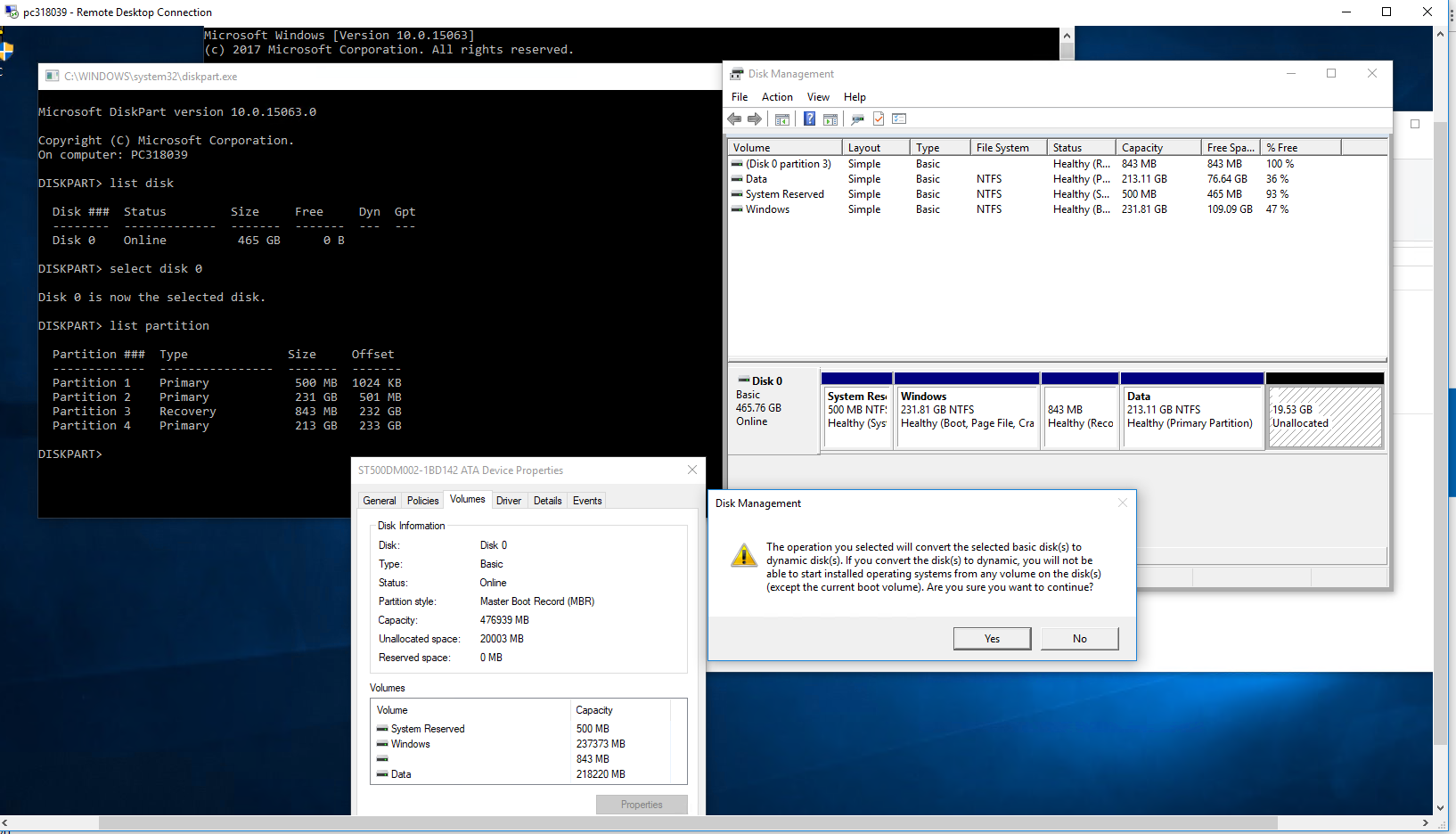Click the remote desktop vertical scrollbar down arrow

(1440, 808)
